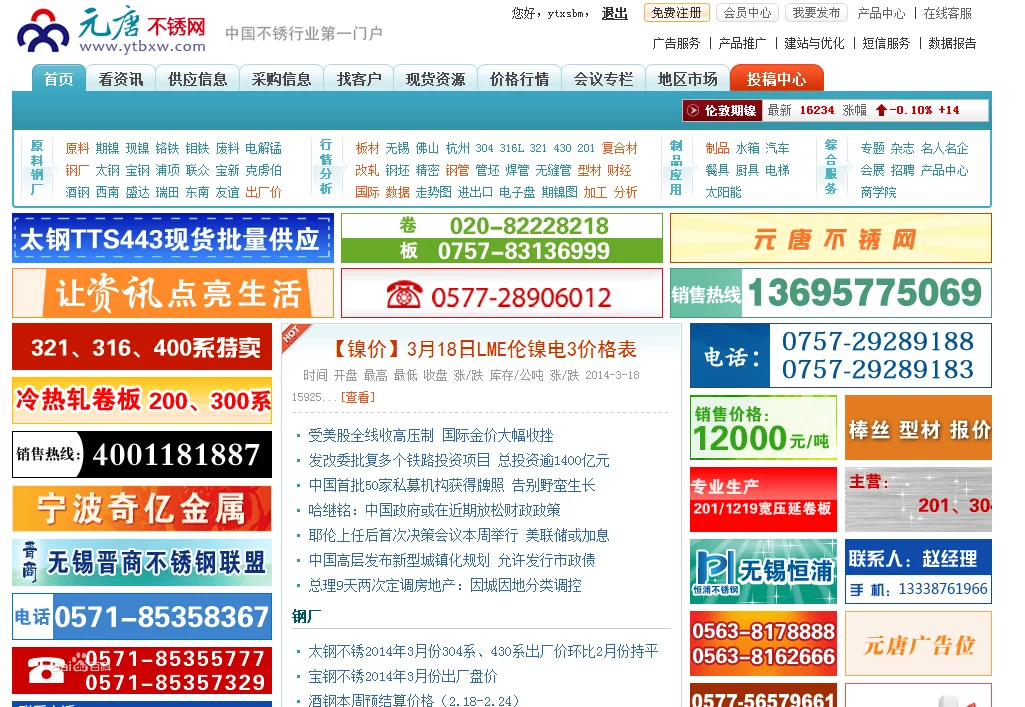Open the 元唐广告位 ad slot
Screen dimensions: 1025x707
pos(918,644)
